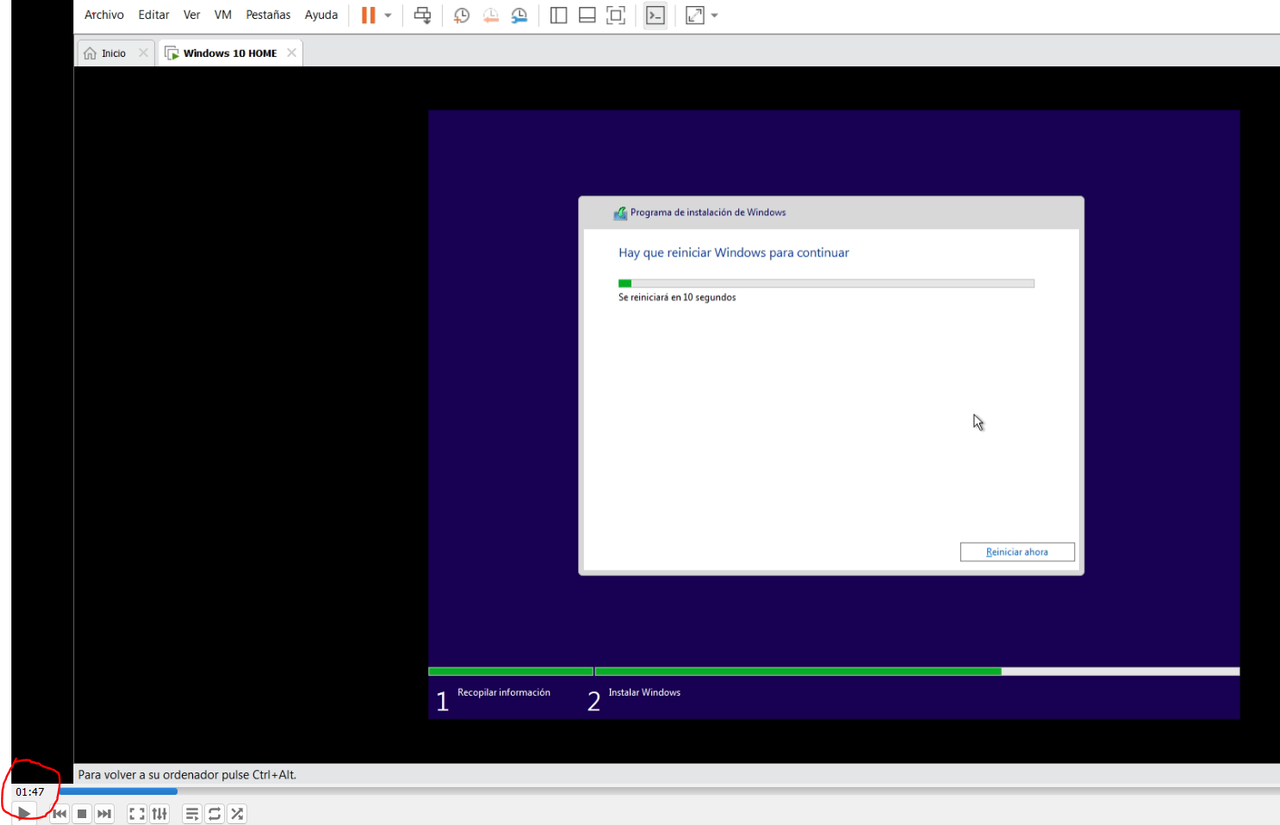Play the video in the media player

24,814
